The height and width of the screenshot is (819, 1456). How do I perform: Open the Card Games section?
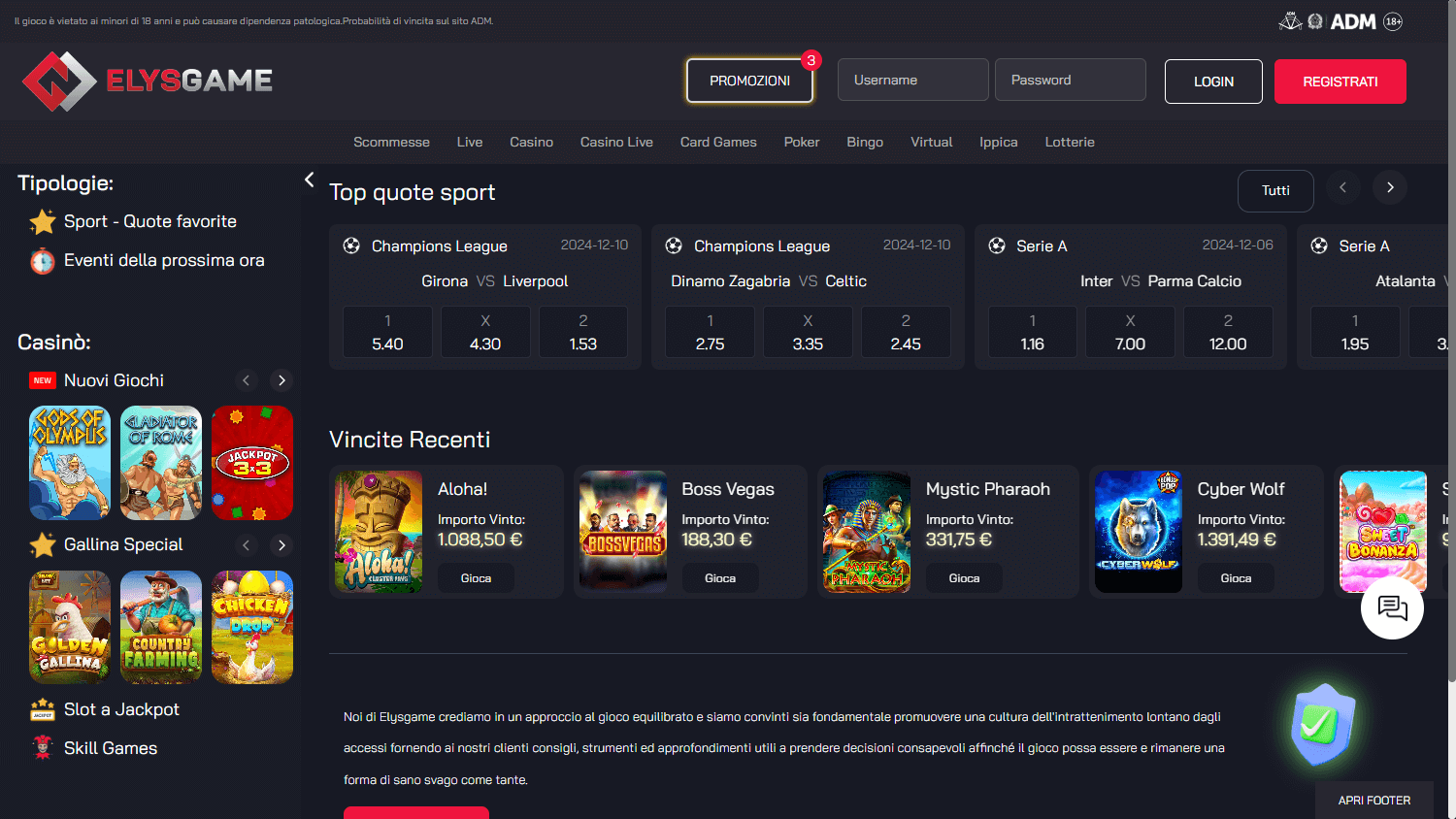click(718, 142)
